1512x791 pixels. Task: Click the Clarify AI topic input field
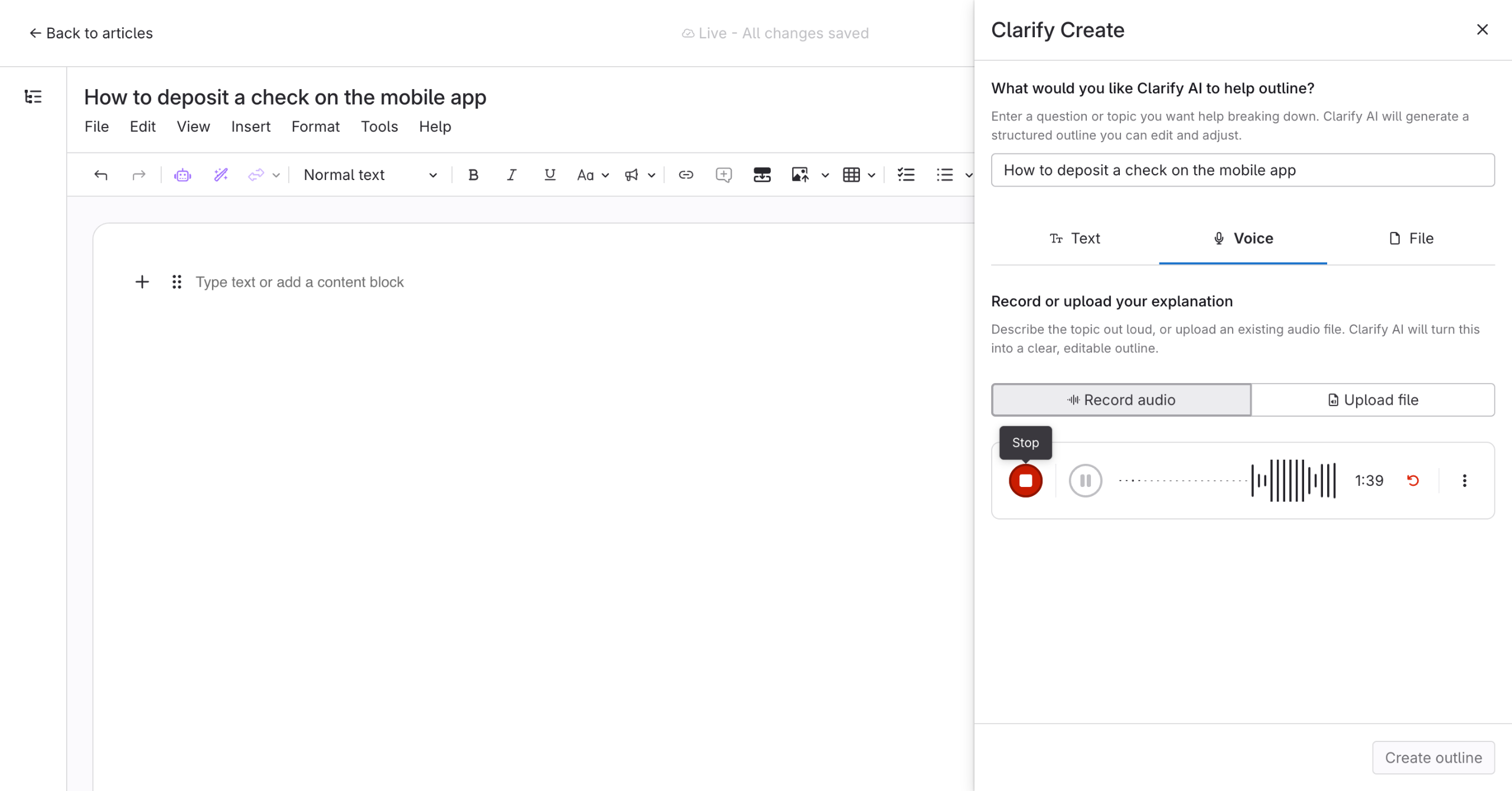1243,170
